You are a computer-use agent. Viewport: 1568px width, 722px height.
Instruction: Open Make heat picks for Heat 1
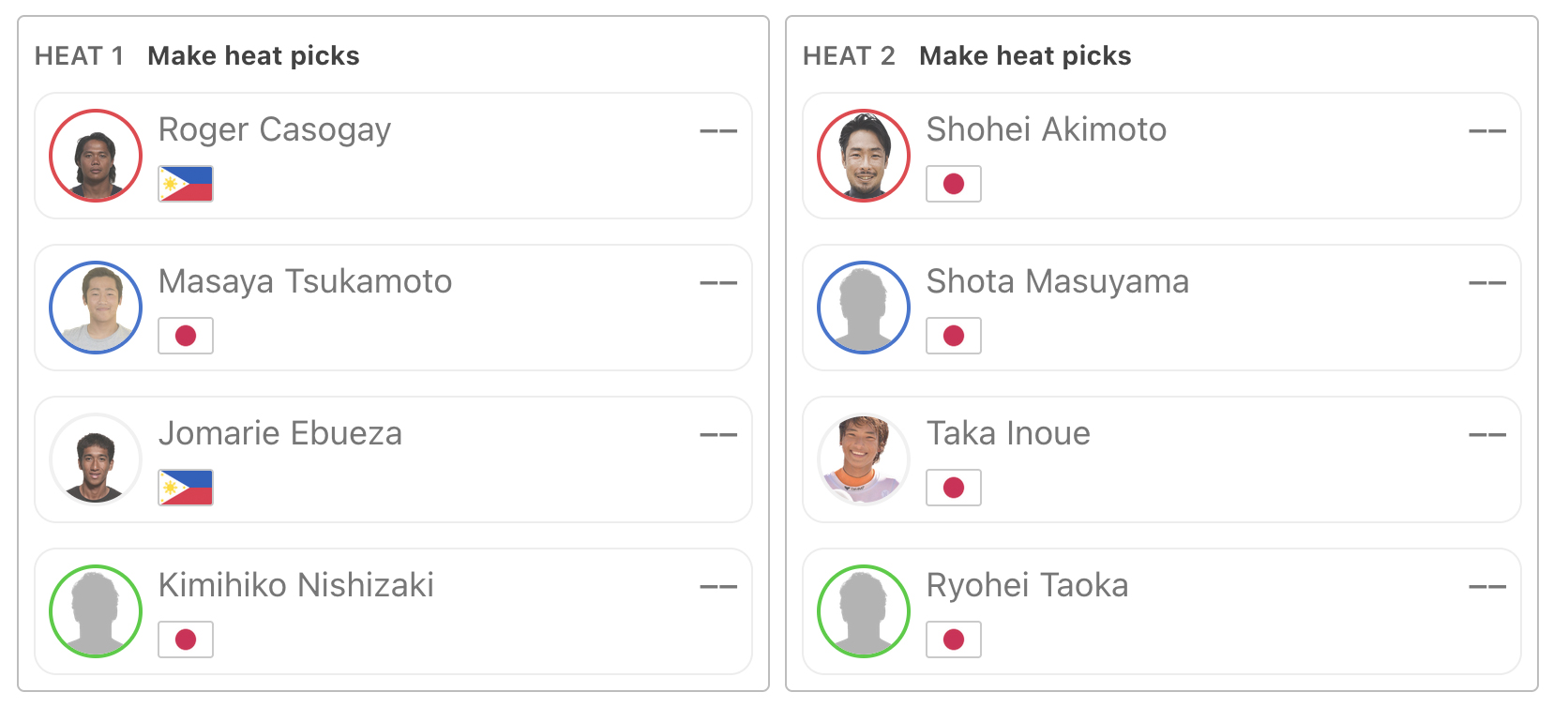click(x=253, y=56)
